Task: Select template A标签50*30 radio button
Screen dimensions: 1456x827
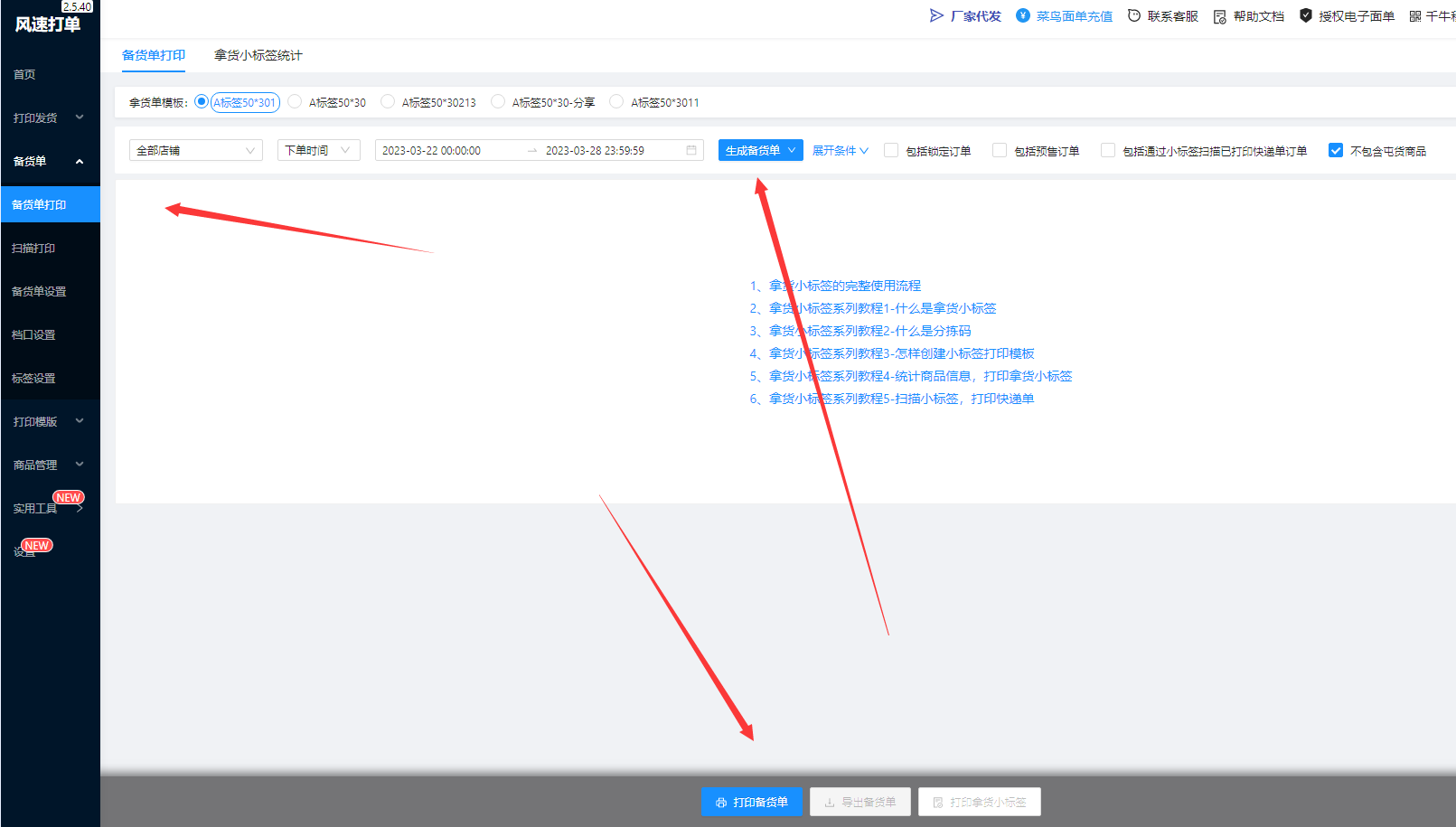Action: [295, 101]
